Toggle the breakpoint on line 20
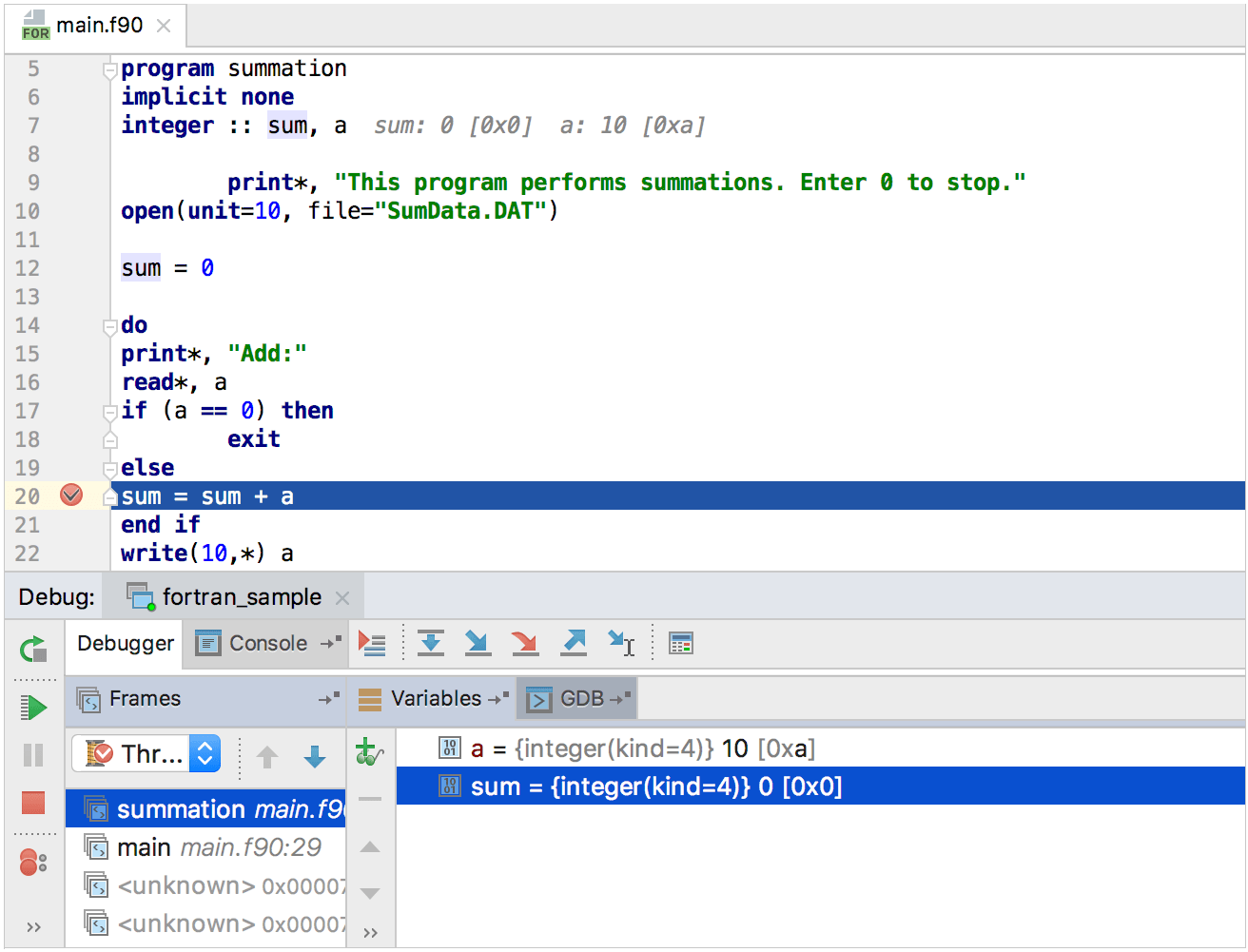The height and width of the screenshot is (952, 1248). tap(70, 495)
